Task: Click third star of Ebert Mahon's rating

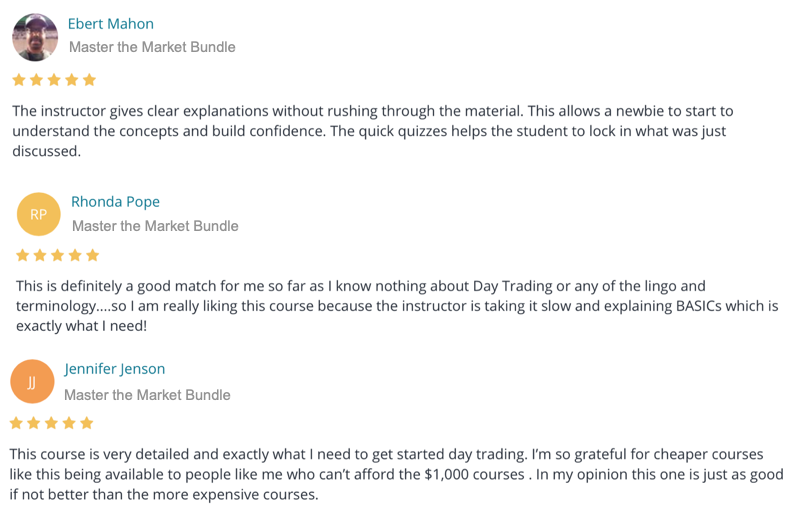Action: [x=54, y=80]
